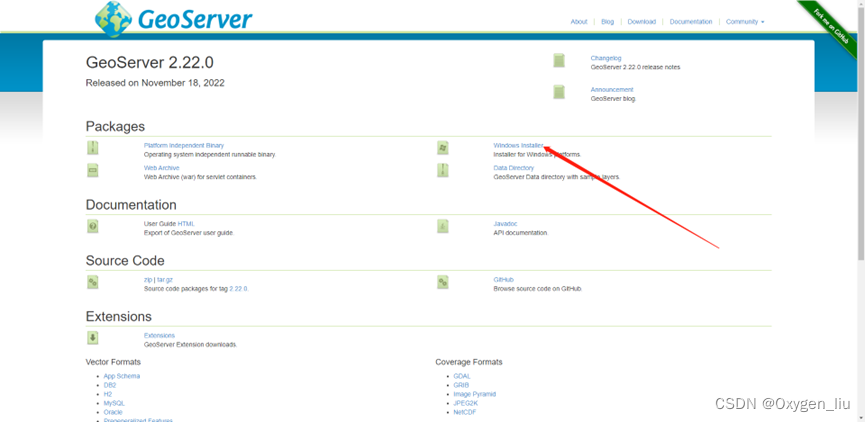Open the H2 extension link
This screenshot has width=865, height=422.
click(x=108, y=394)
